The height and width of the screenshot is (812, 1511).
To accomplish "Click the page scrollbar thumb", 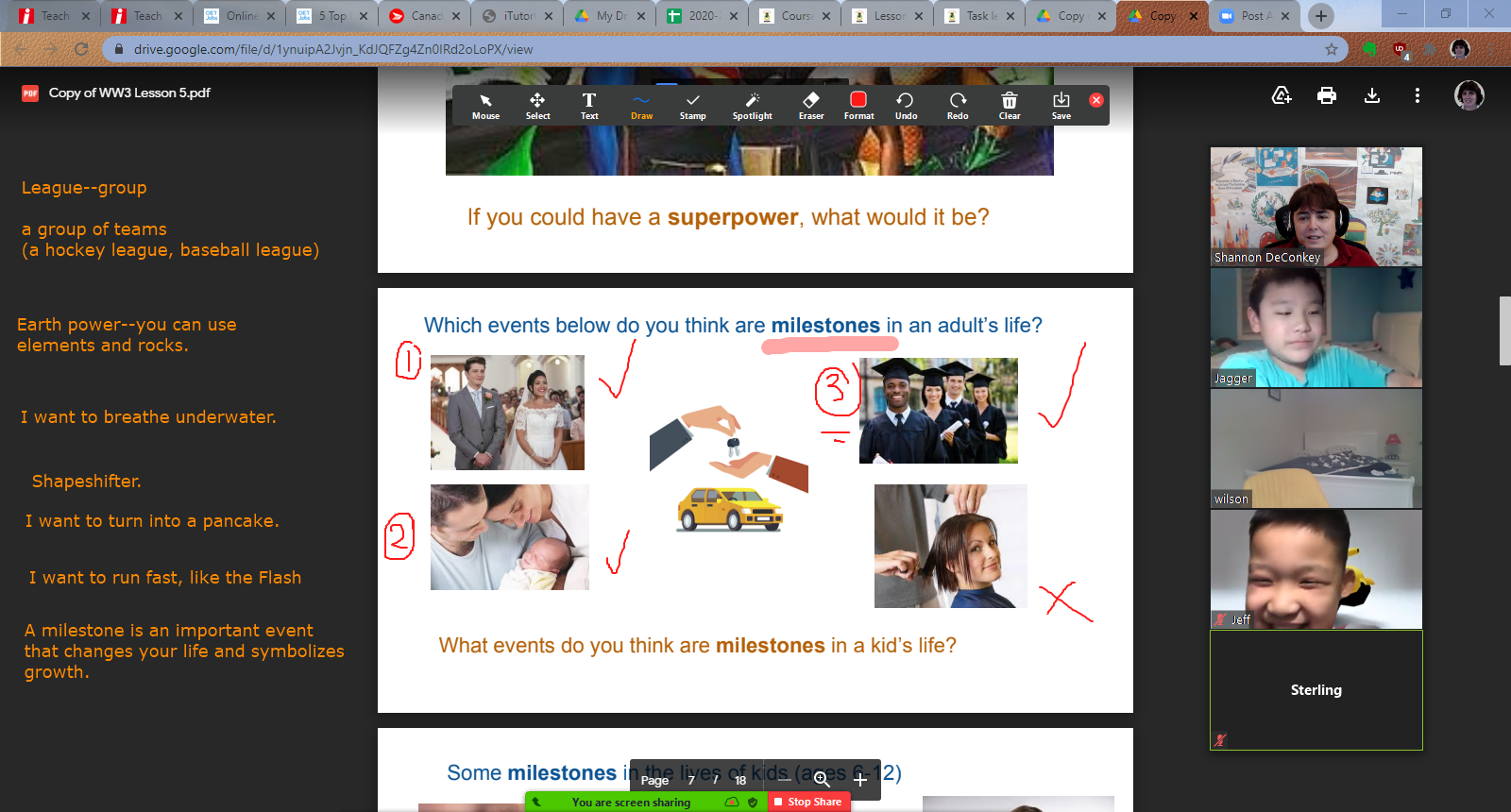I will (x=1504, y=330).
